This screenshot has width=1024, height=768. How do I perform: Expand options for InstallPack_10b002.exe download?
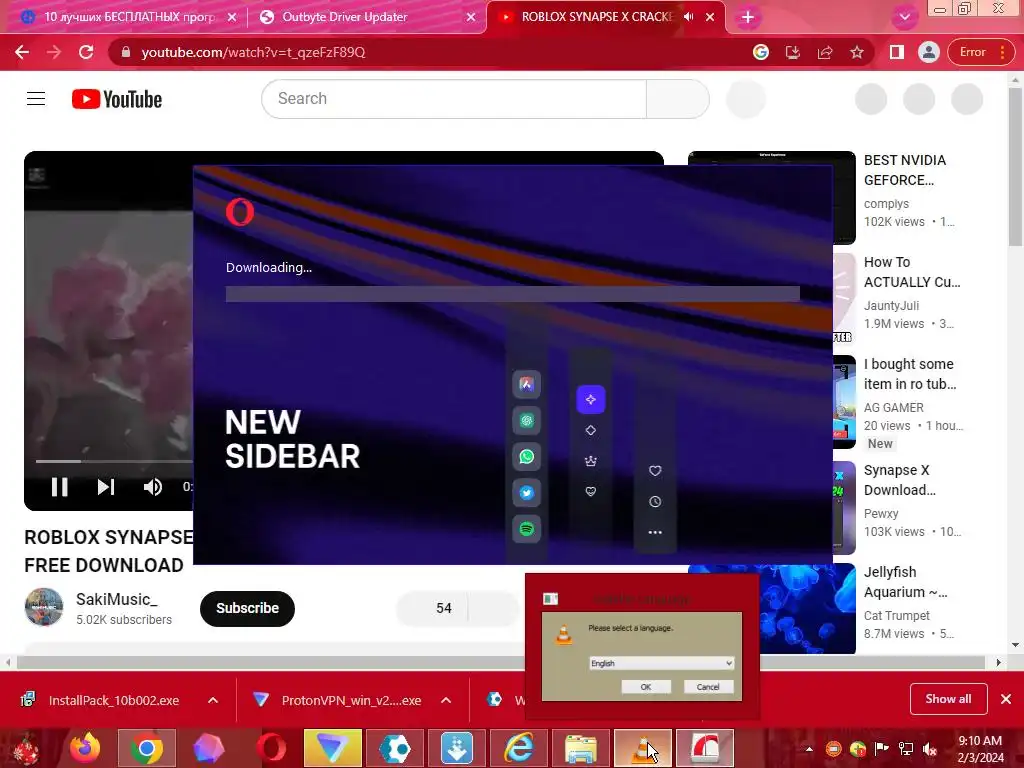213,700
